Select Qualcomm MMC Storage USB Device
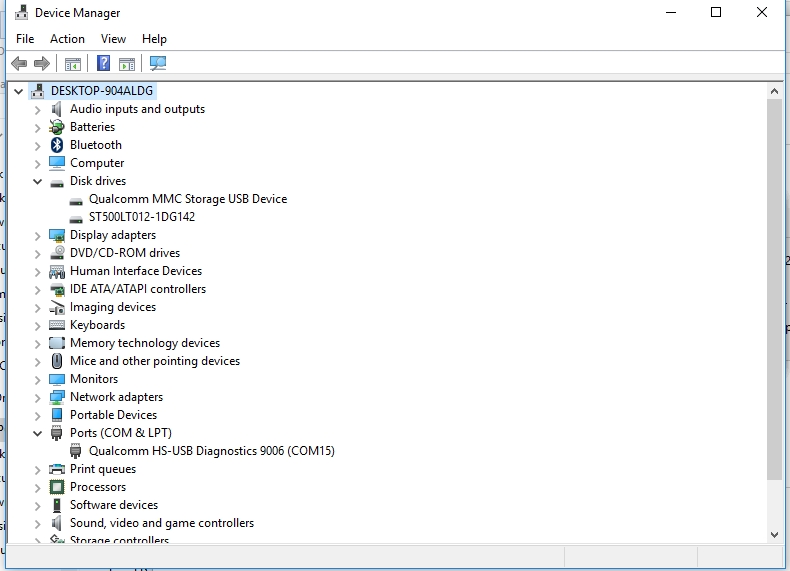The image size is (790, 571). [188, 199]
